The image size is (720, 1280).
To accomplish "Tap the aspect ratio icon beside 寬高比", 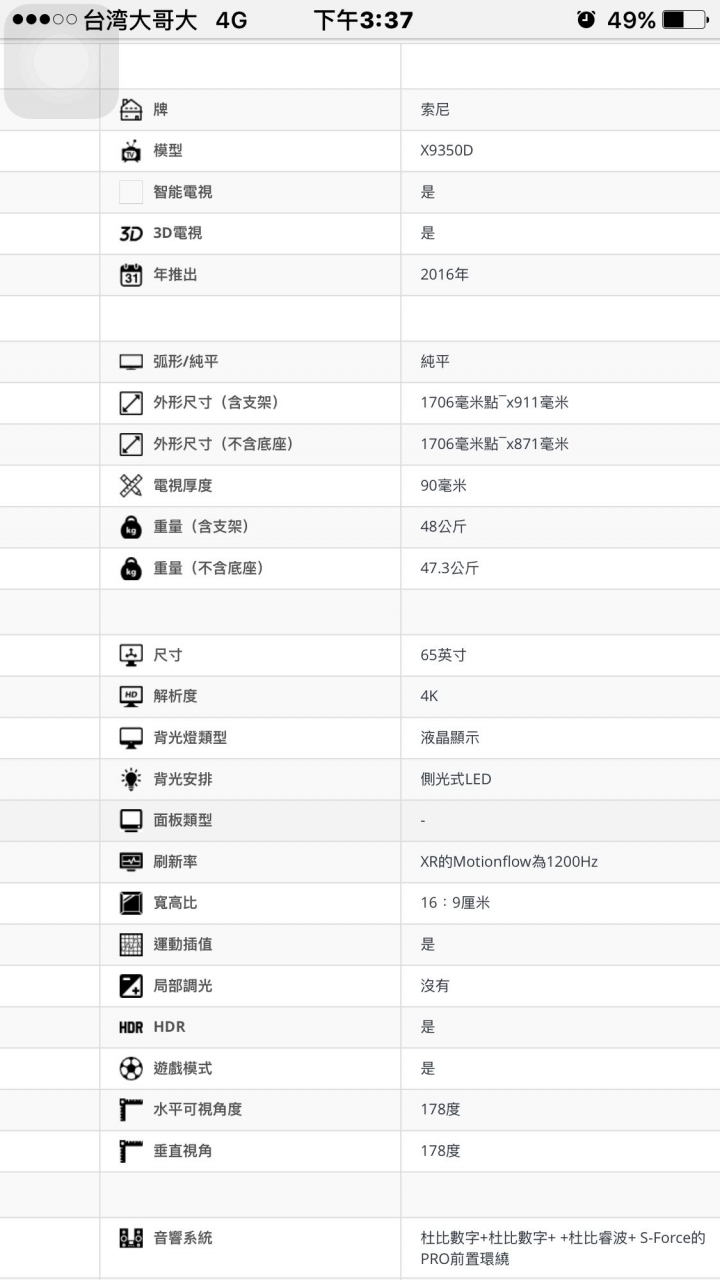I will pos(131,903).
